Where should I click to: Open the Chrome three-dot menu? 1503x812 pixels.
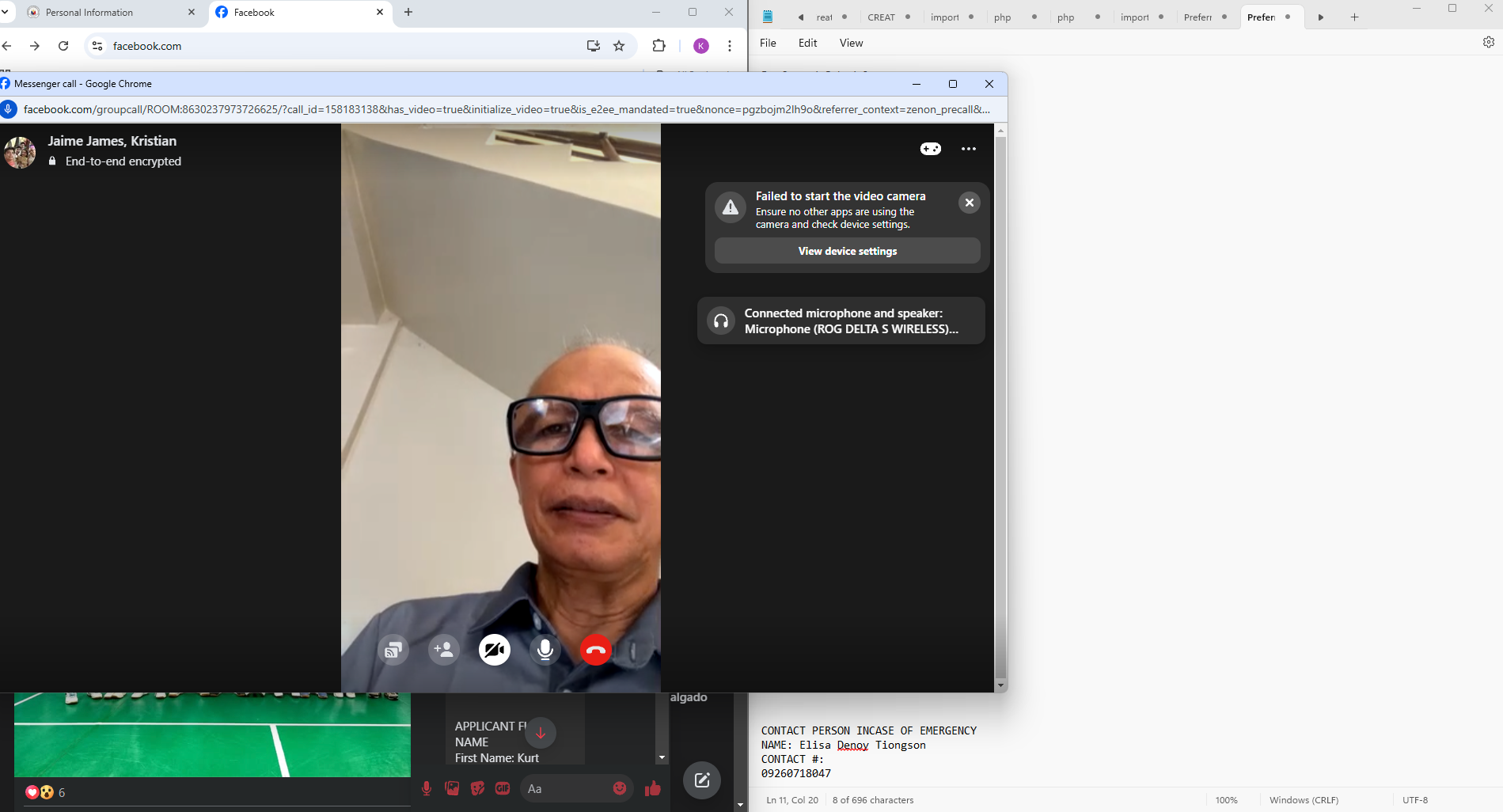(x=730, y=46)
